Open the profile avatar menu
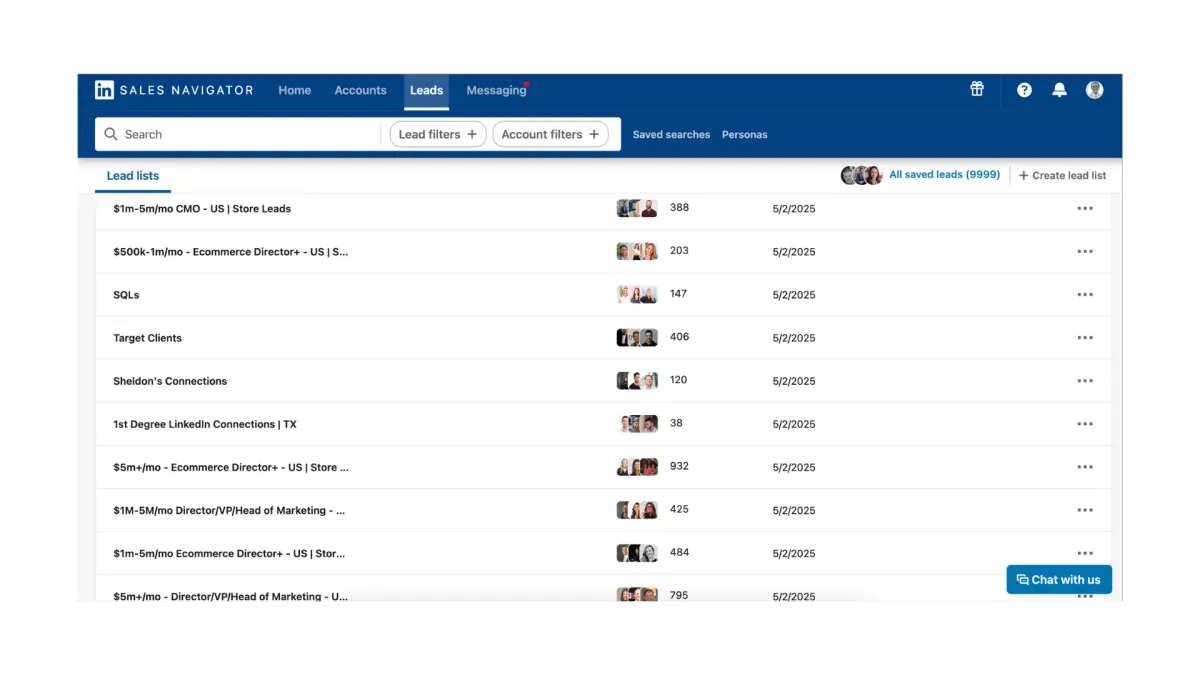This screenshot has height=675, width=1200. pyautogui.click(x=1095, y=90)
